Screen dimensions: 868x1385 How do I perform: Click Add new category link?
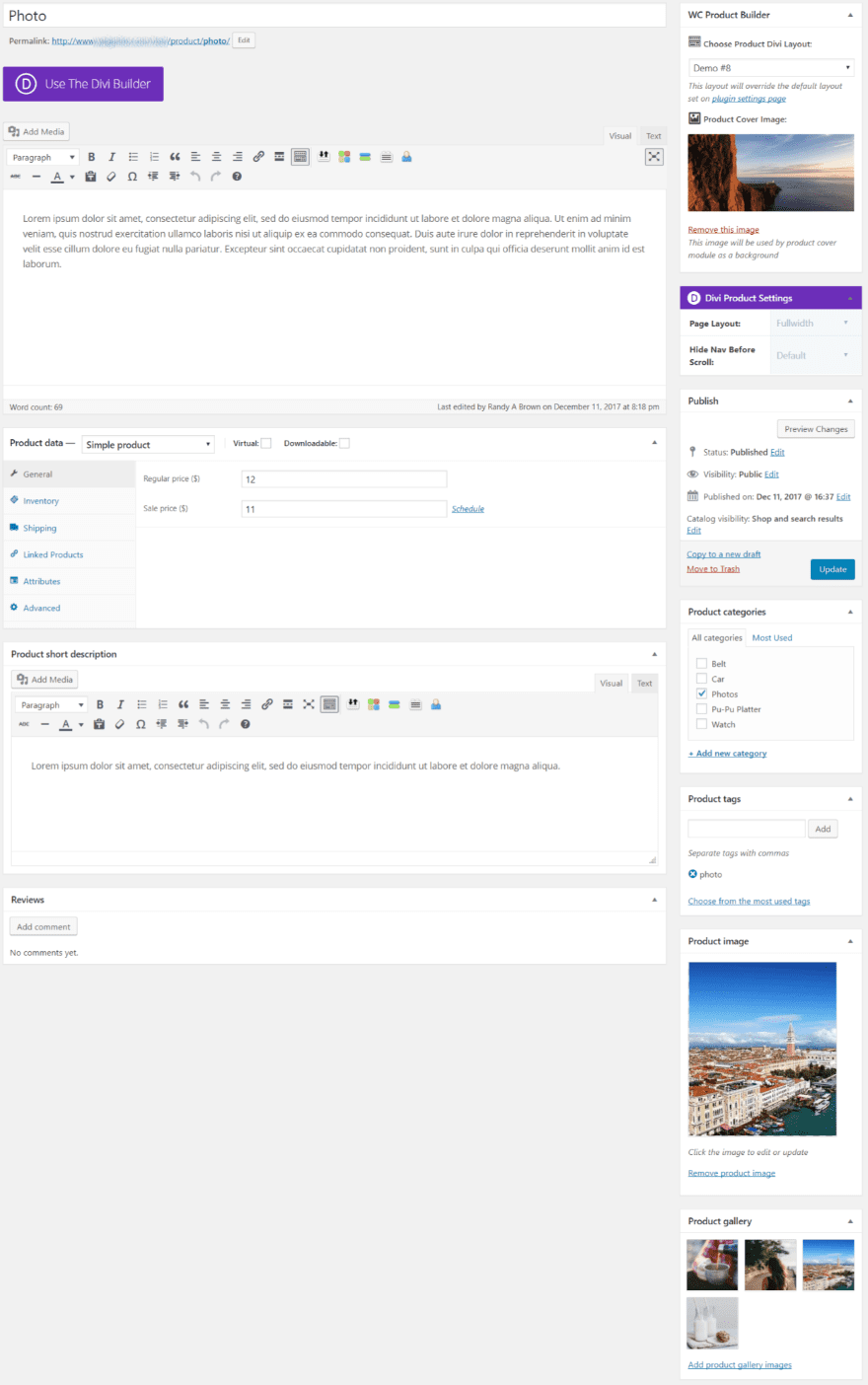coord(727,754)
